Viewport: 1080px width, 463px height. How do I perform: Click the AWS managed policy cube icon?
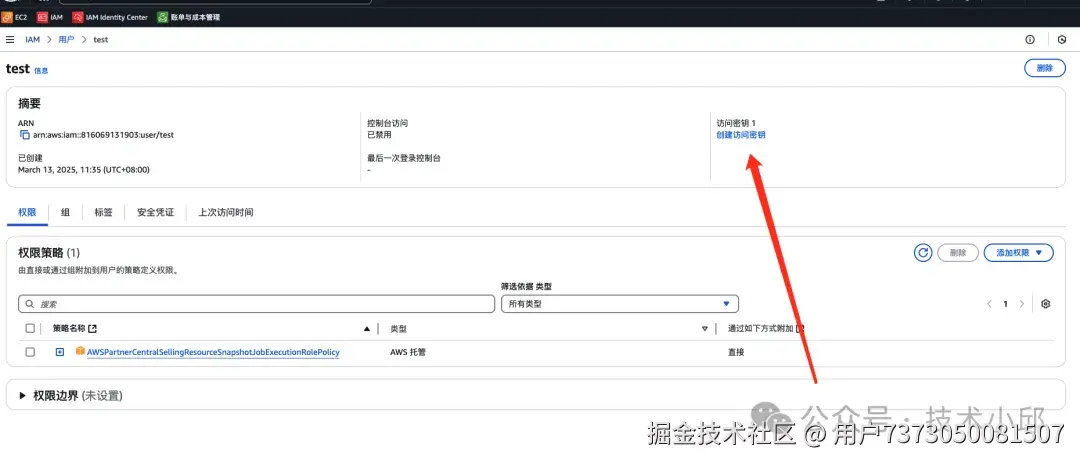[x=80, y=351]
